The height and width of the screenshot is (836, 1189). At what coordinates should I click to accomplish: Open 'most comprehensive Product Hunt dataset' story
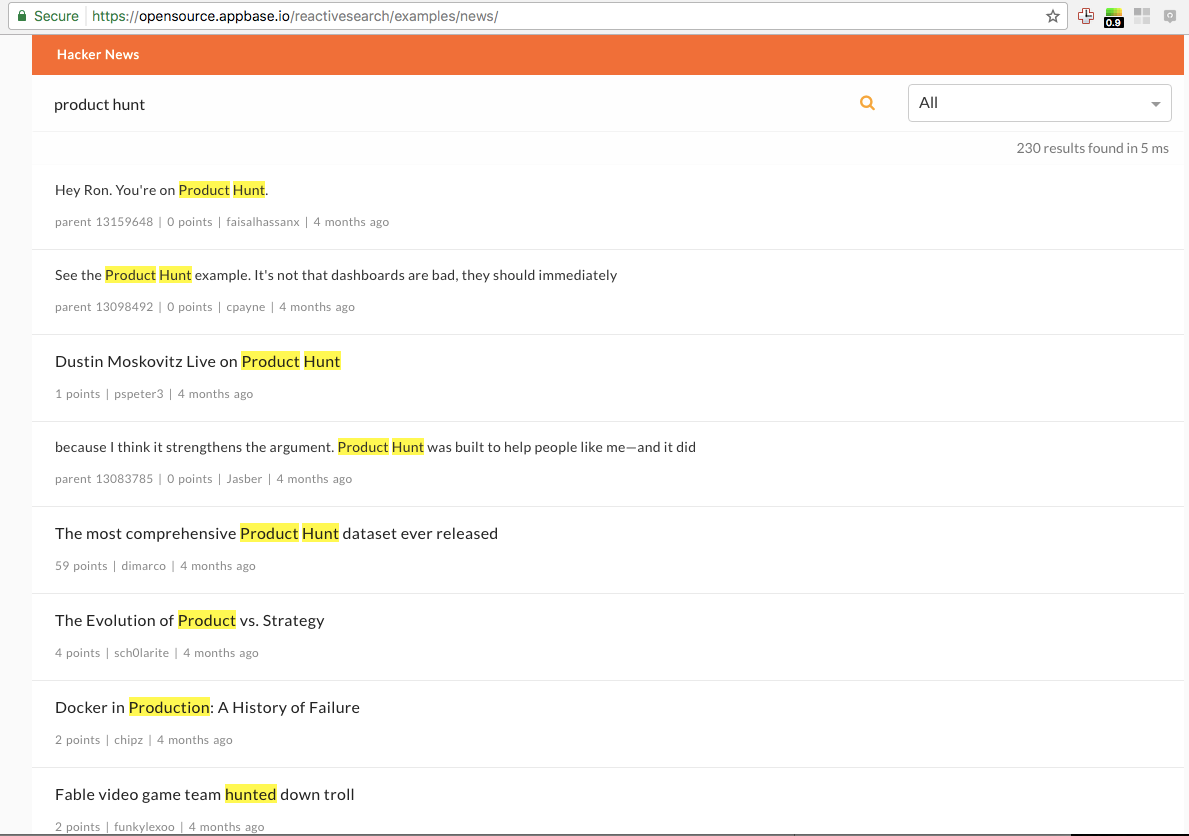[276, 533]
